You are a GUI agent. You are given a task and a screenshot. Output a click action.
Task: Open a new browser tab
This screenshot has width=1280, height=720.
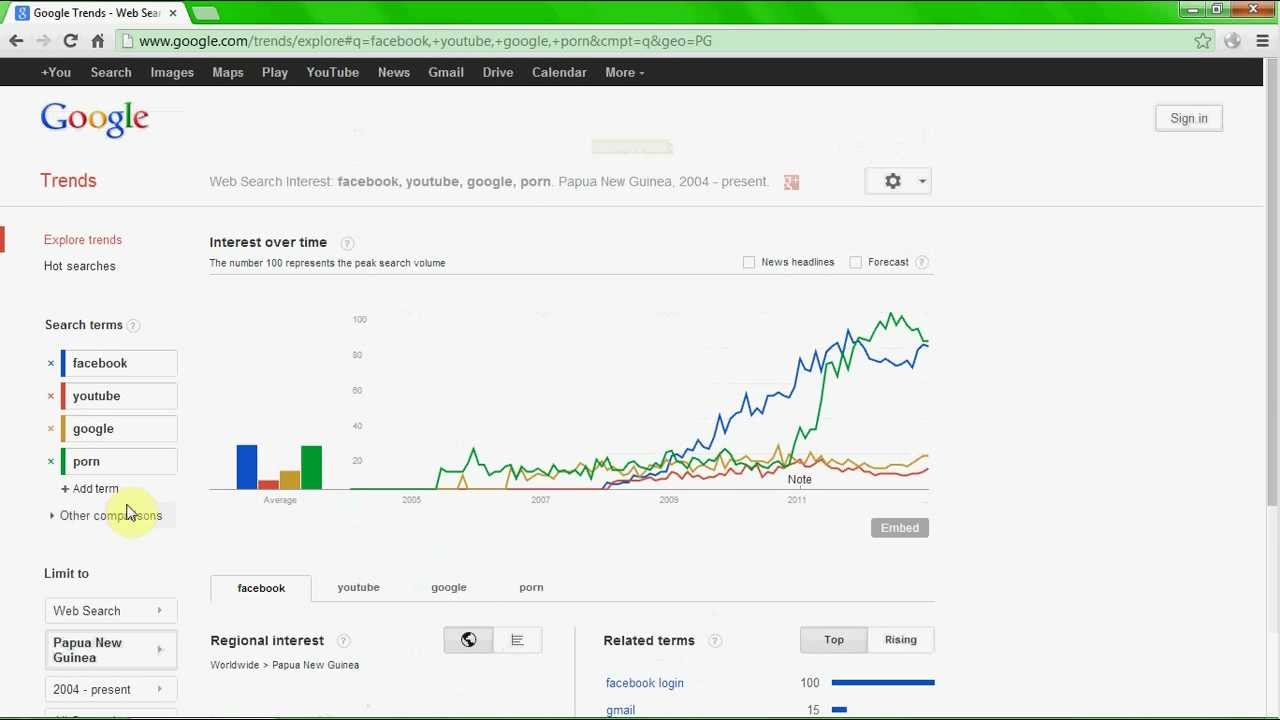point(205,13)
